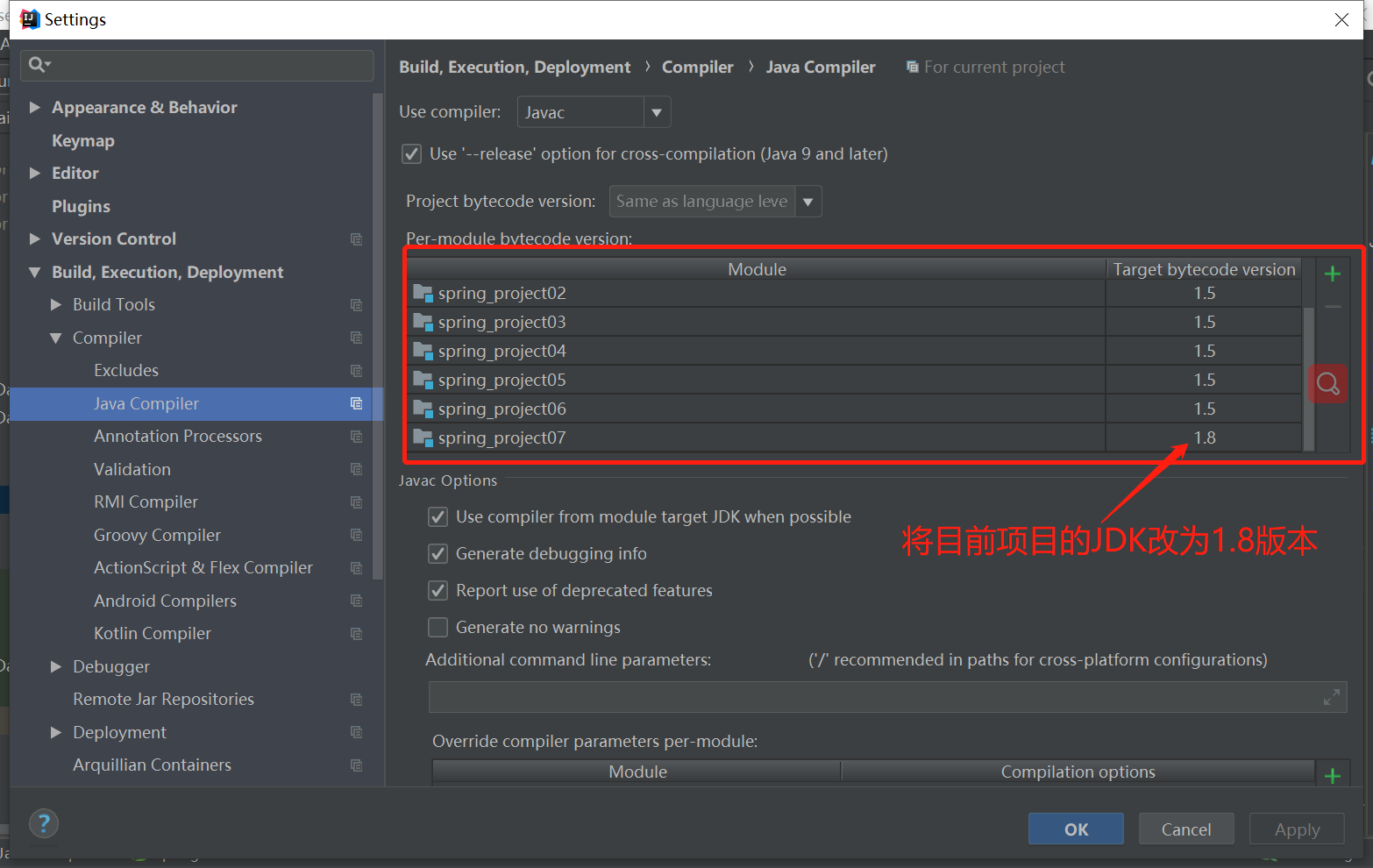
Task: Open the Project bytecode version dropdown
Action: pos(807,201)
